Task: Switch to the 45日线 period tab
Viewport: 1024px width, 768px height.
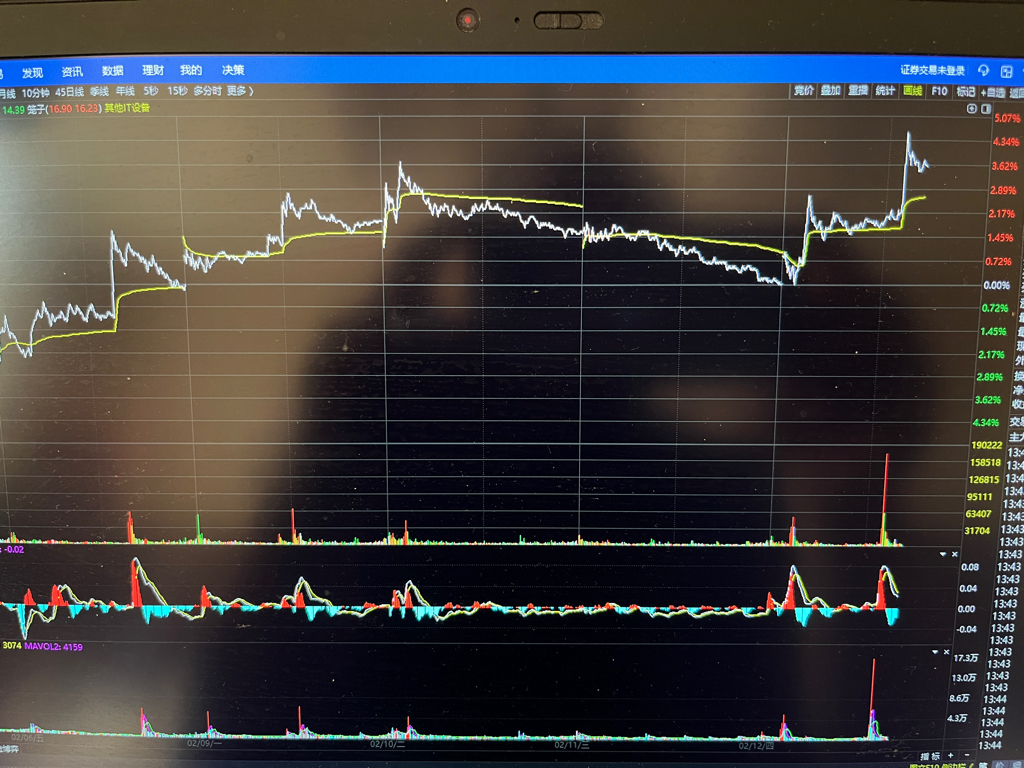Action: [69, 92]
